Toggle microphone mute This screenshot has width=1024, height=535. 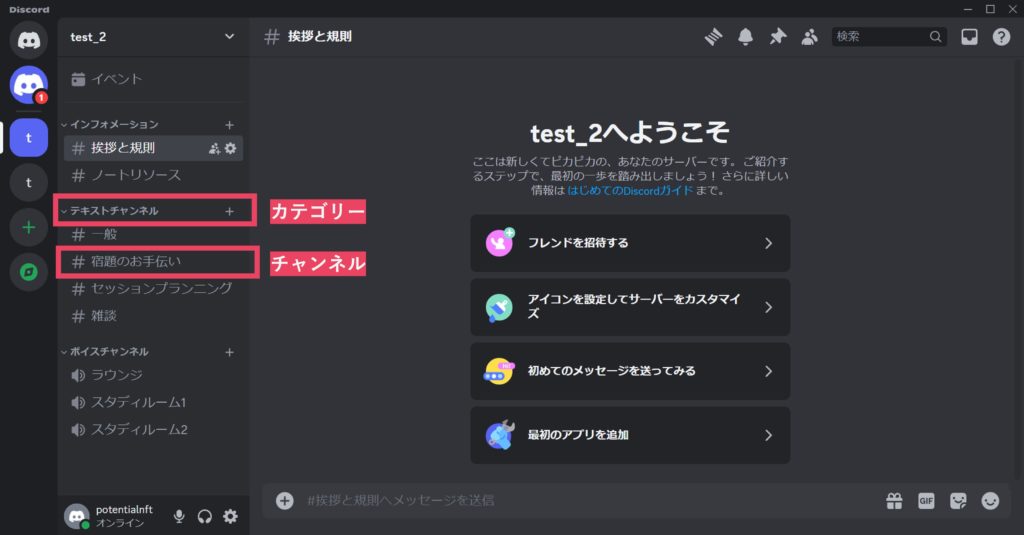(x=179, y=516)
